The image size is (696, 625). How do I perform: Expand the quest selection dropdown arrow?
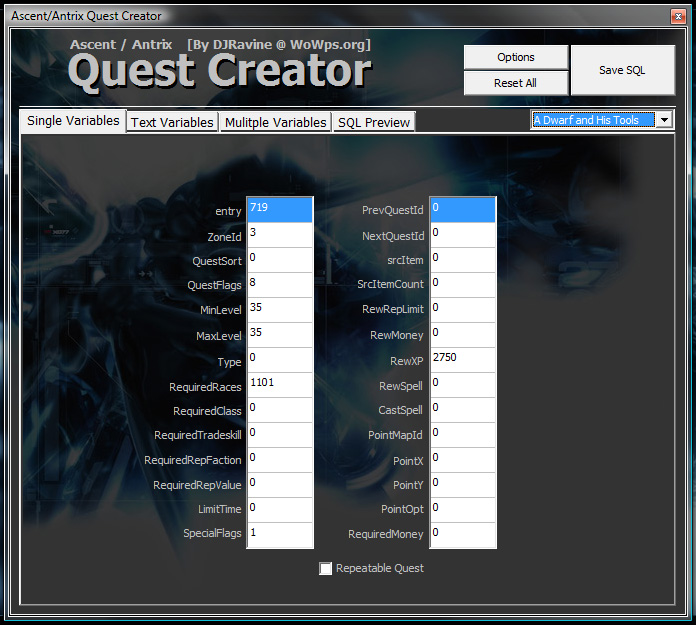(664, 120)
